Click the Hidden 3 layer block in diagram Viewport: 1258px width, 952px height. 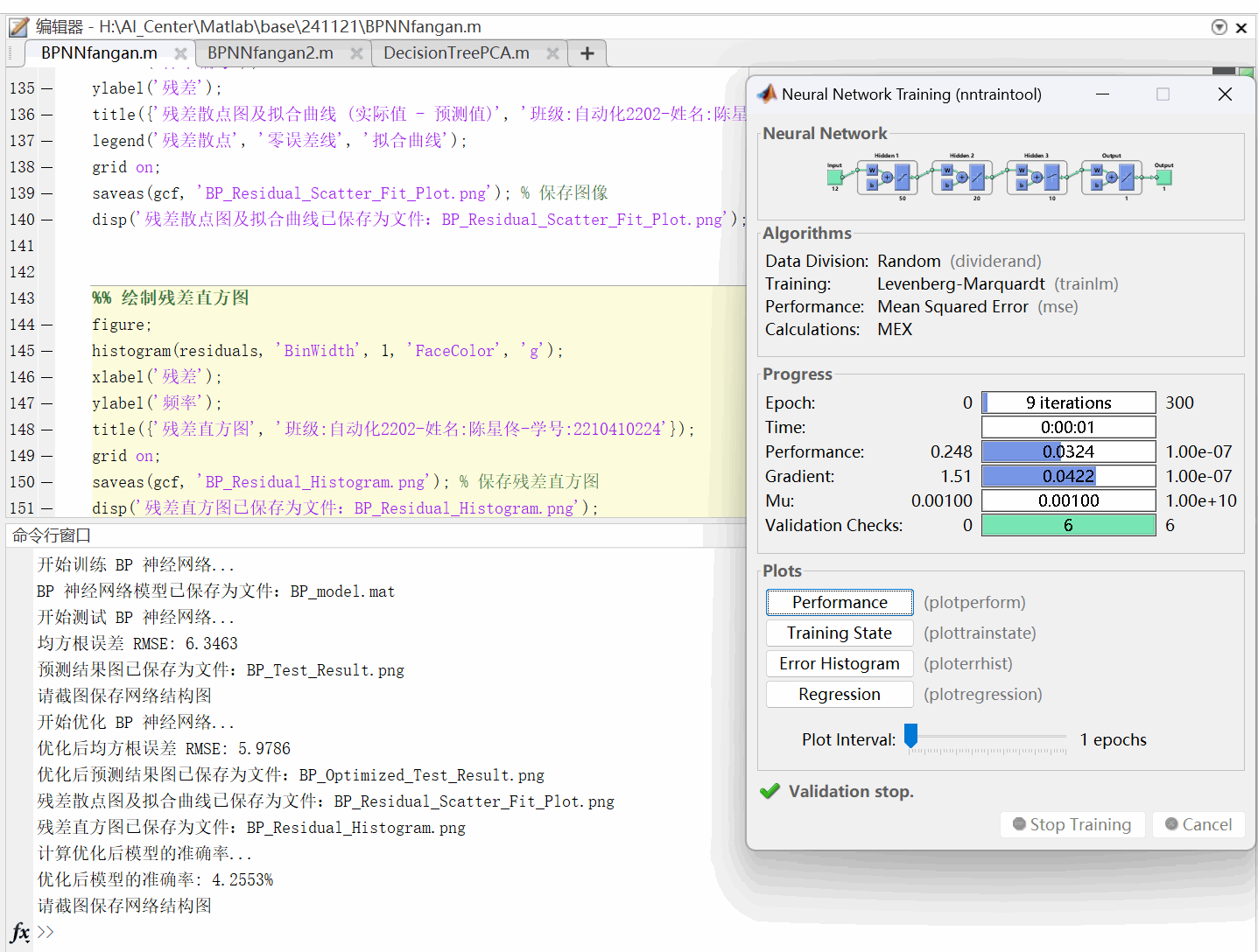(1037, 177)
